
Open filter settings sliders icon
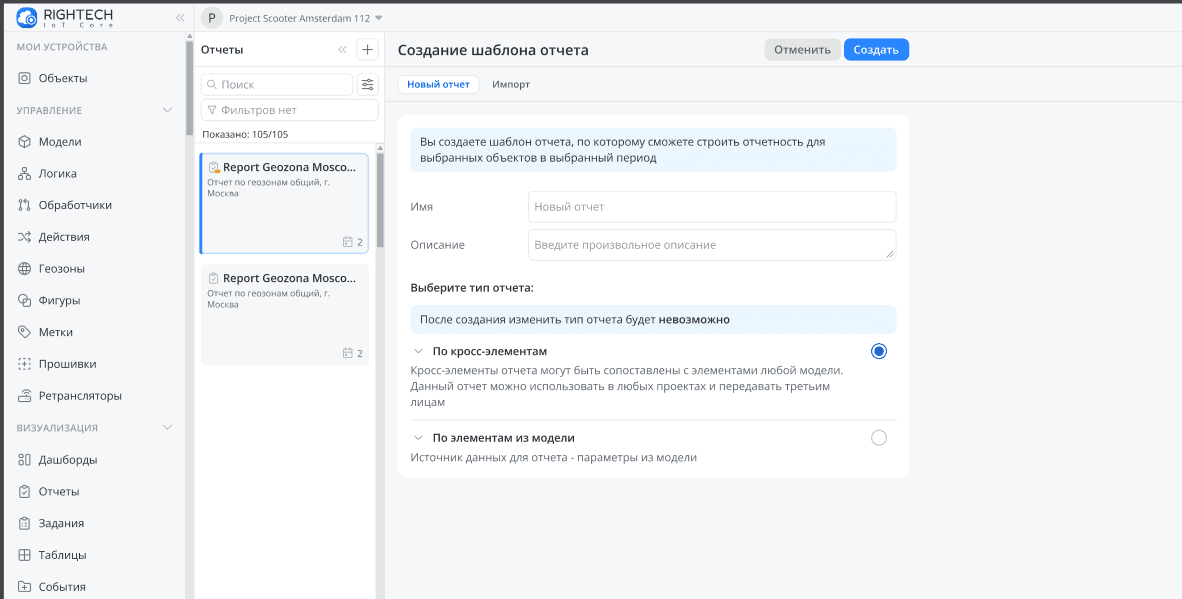(x=368, y=85)
